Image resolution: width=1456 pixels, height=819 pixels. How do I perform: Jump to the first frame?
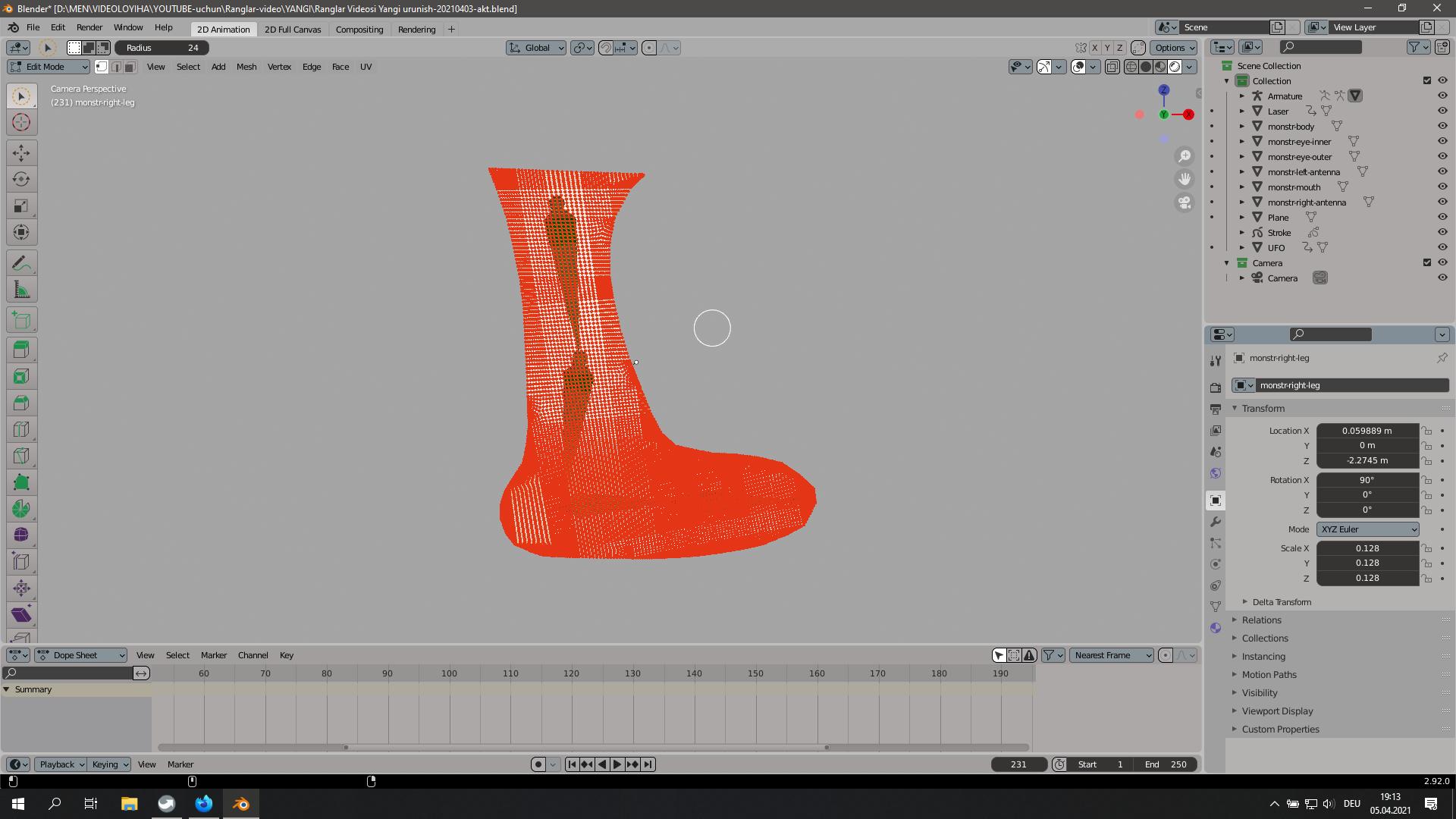(572, 764)
